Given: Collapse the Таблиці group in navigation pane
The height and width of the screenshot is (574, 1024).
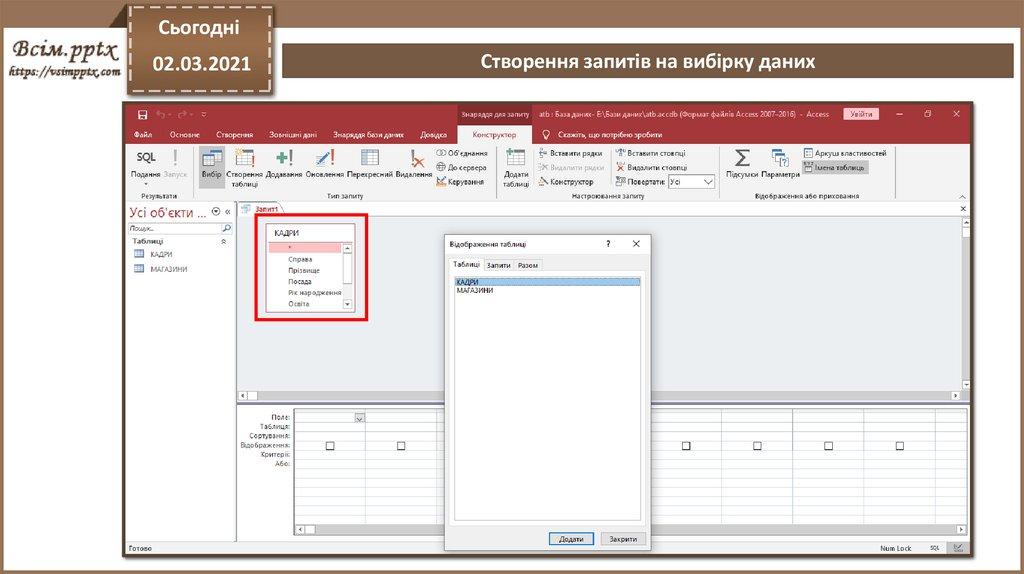Looking at the screenshot, I should [x=223, y=241].
